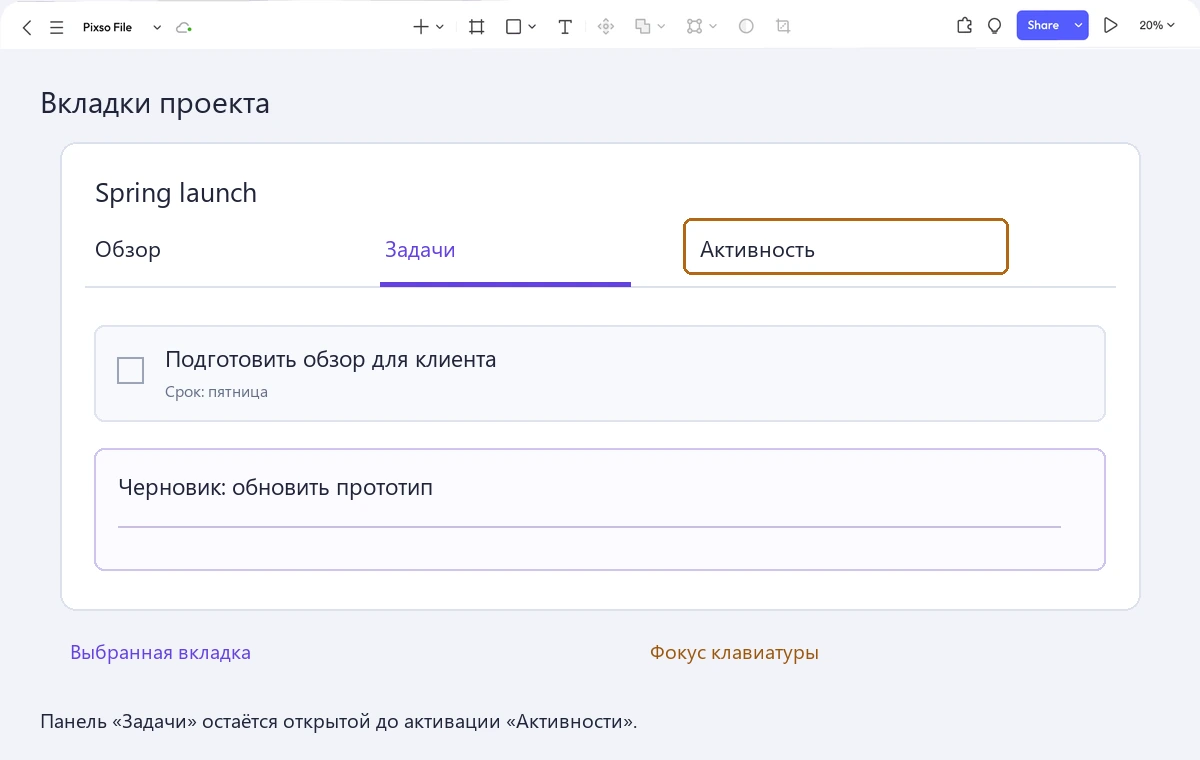Check the Подготовить обзор для клиента checkbox
This screenshot has height=760, width=1200.
[131, 370]
